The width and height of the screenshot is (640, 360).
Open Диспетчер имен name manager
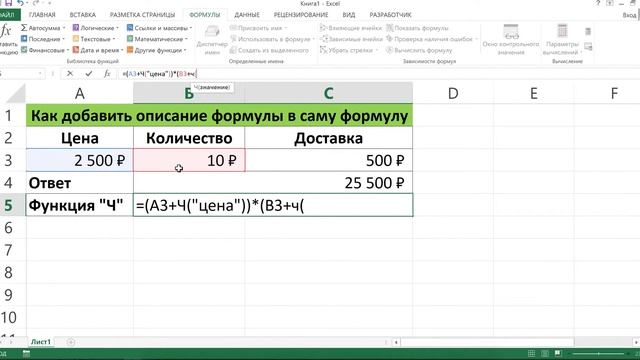pos(212,40)
